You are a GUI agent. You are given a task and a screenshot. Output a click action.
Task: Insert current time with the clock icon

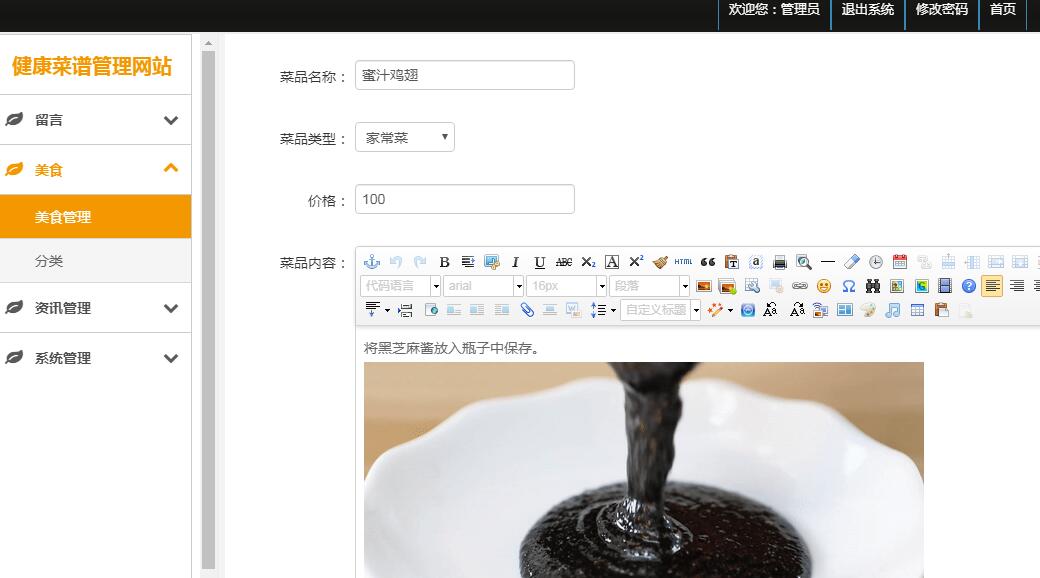pyautogui.click(x=876, y=262)
